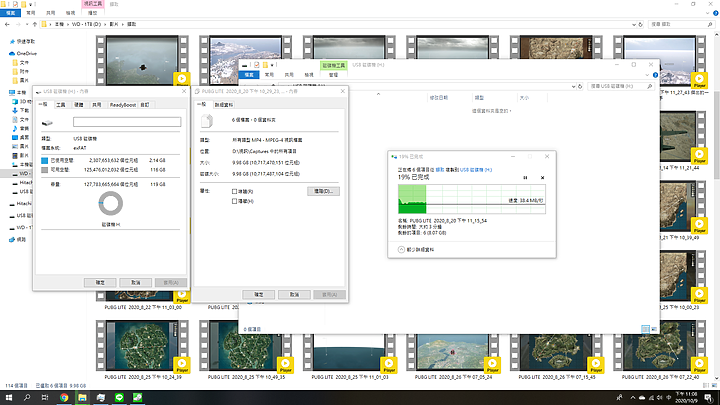Screen dimensions: 720x405
Task: Click search magnifier in USB drive window
Action: (649, 86)
